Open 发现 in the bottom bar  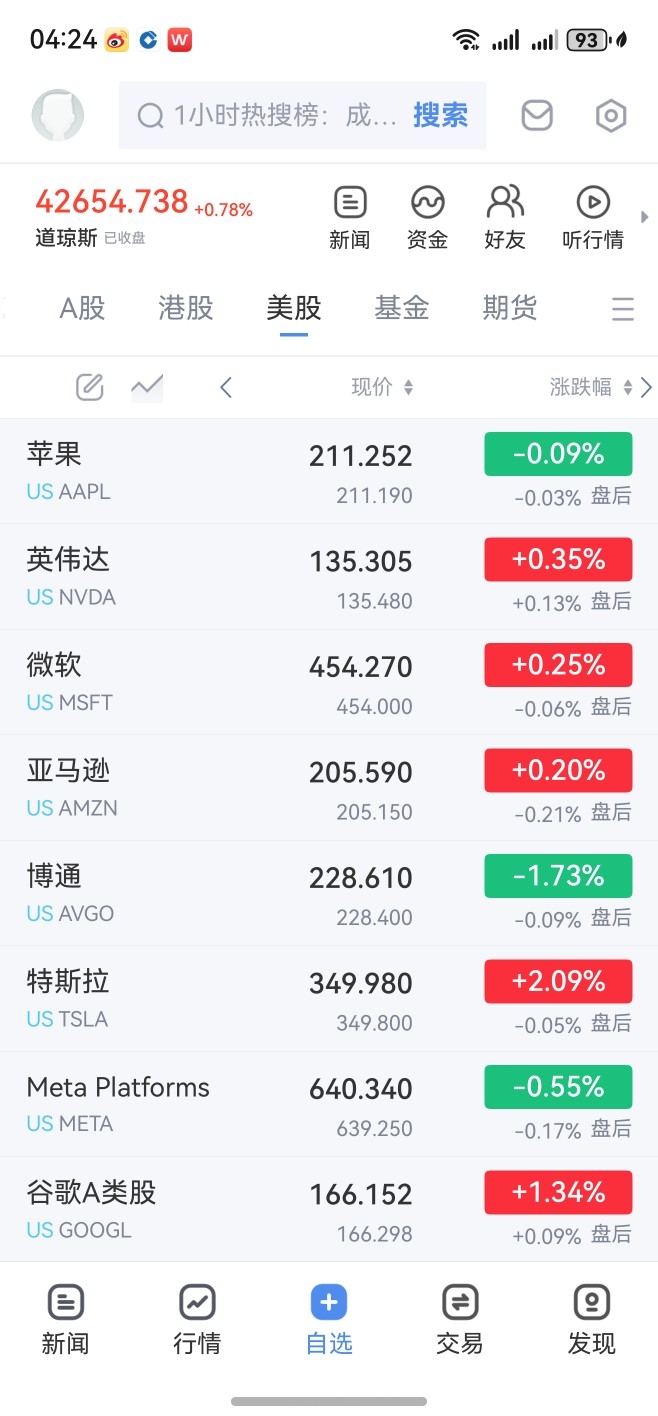click(x=592, y=1320)
